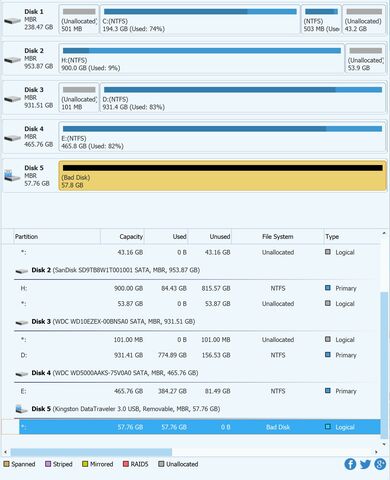The height and width of the screenshot is (480, 390).
Task: Click the horizontal scrollbar thumb
Action: tap(91, 452)
